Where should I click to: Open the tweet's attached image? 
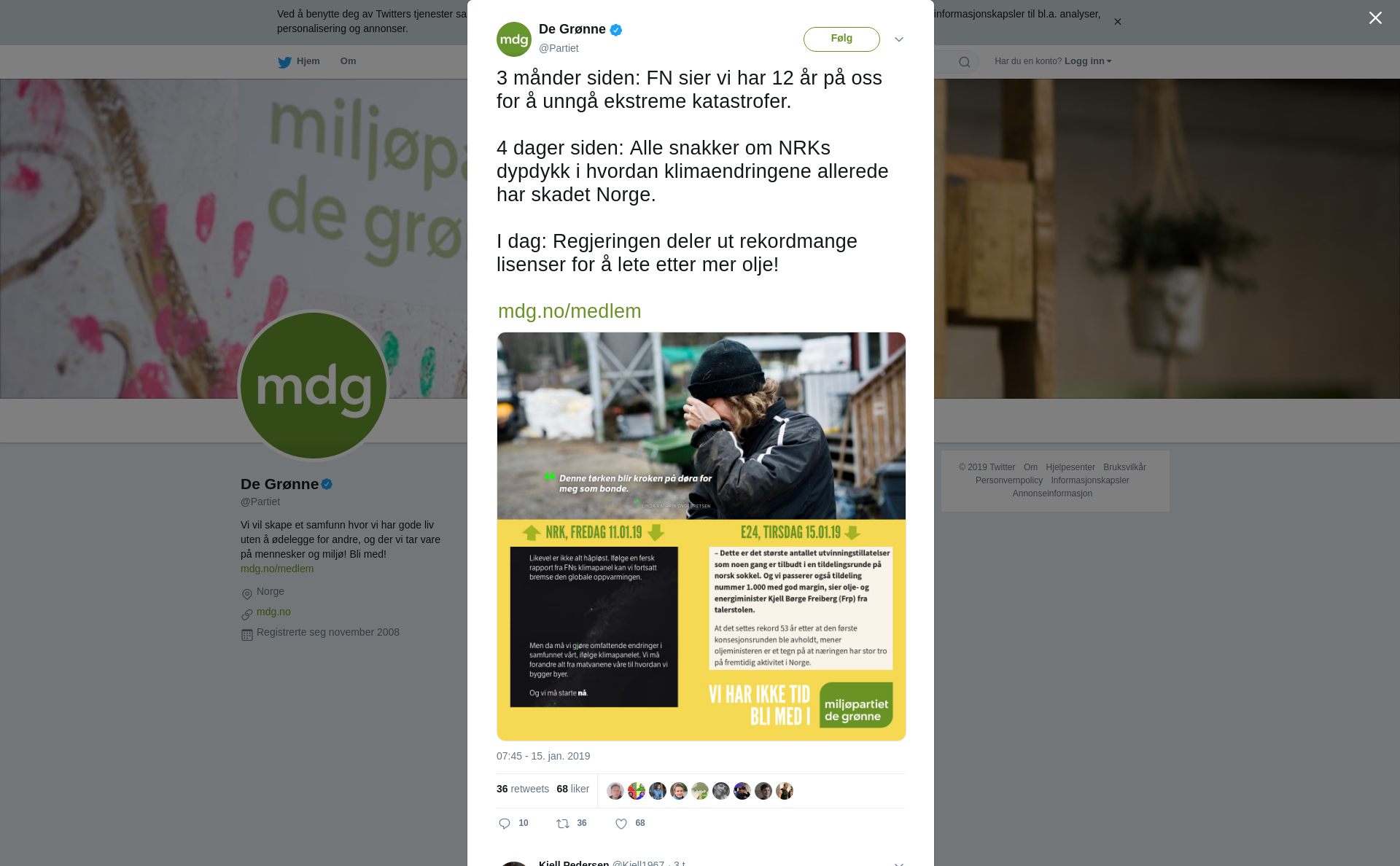click(701, 537)
